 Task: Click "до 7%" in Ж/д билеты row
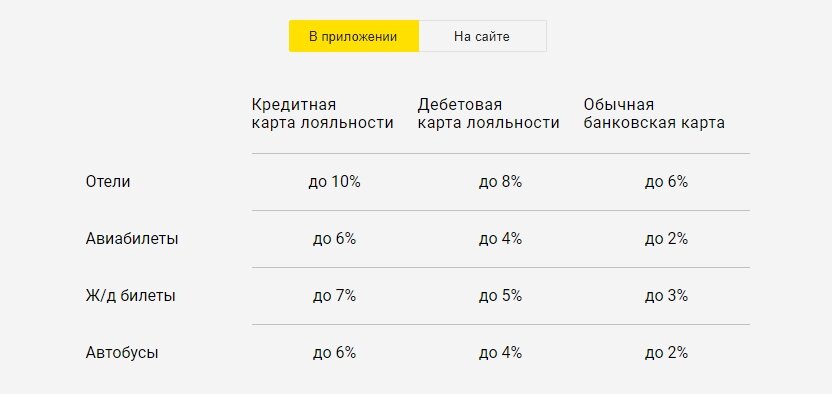pyautogui.click(x=334, y=295)
